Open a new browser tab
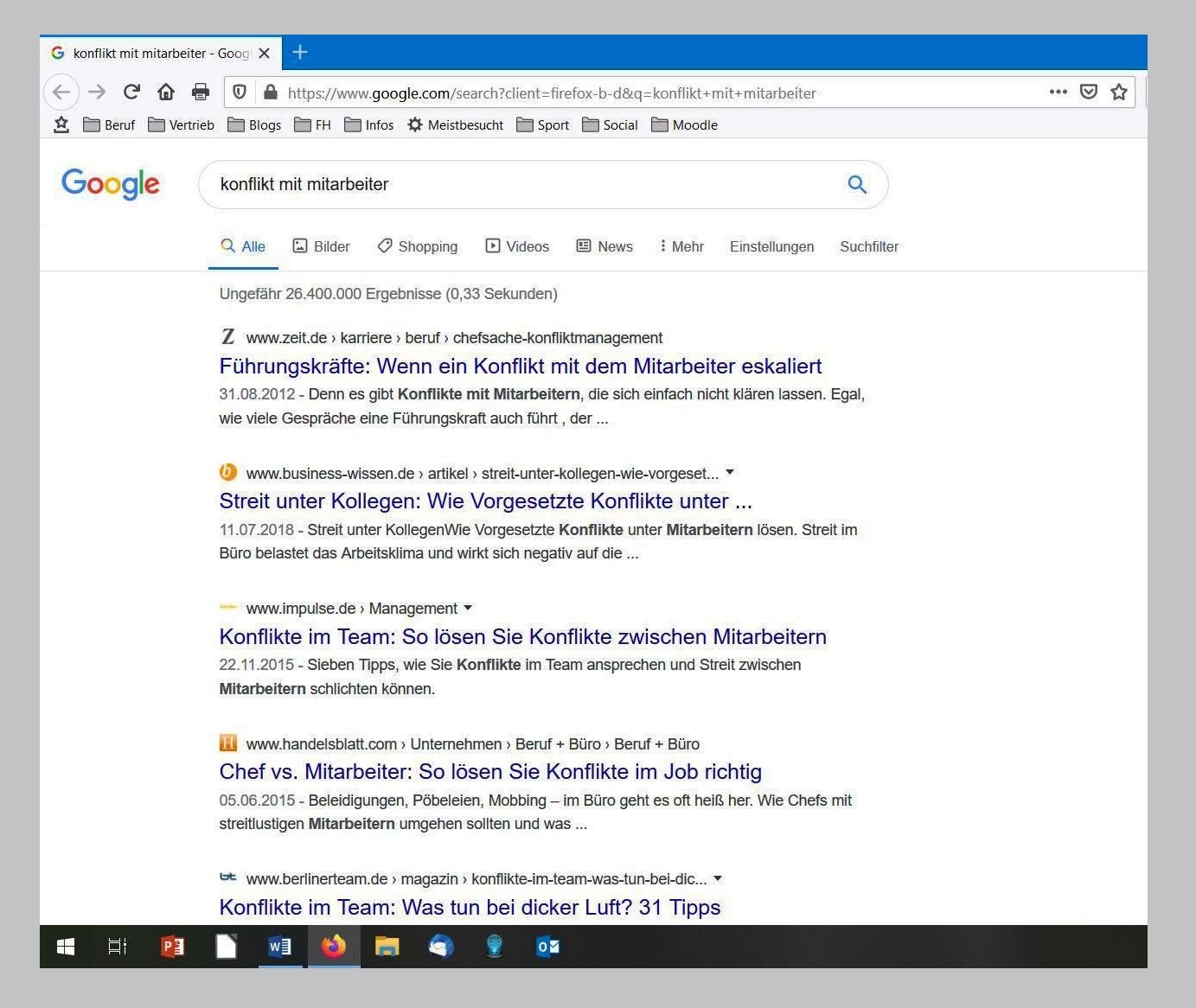Image resolution: width=1196 pixels, height=1008 pixels. [x=299, y=53]
